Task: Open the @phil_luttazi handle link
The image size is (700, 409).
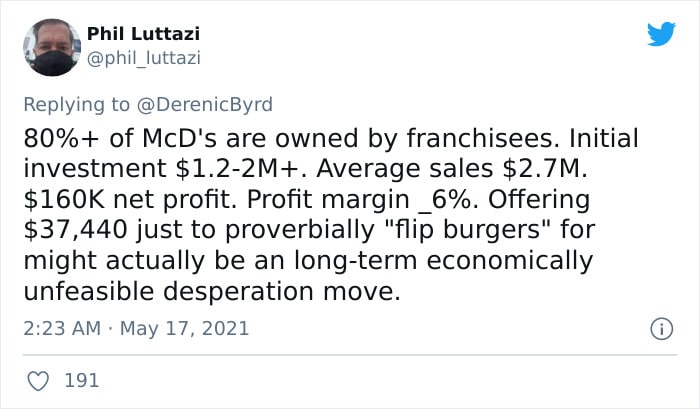Action: (x=144, y=58)
